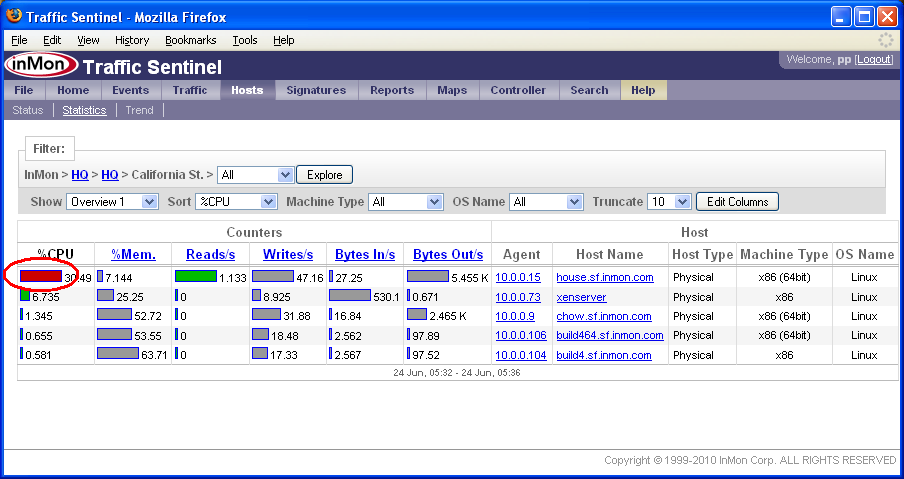Click the red 30.49 %CPU bar
This screenshot has height=479, width=904.
point(41,276)
